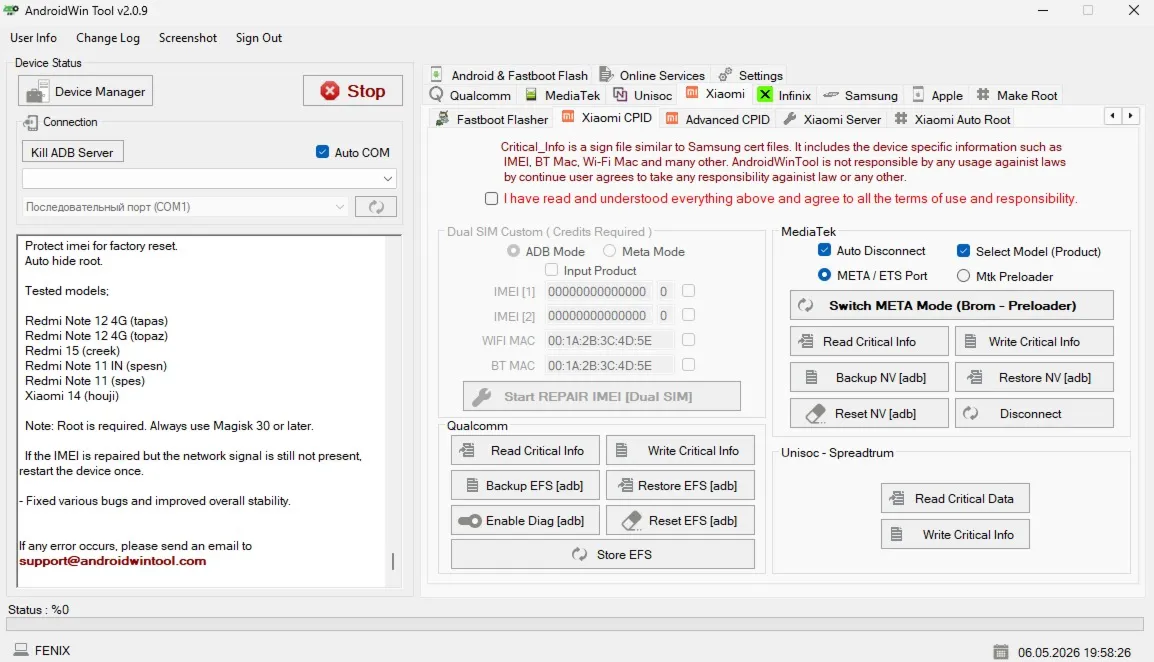Click the eraser icon on Reset EFS

point(631,521)
